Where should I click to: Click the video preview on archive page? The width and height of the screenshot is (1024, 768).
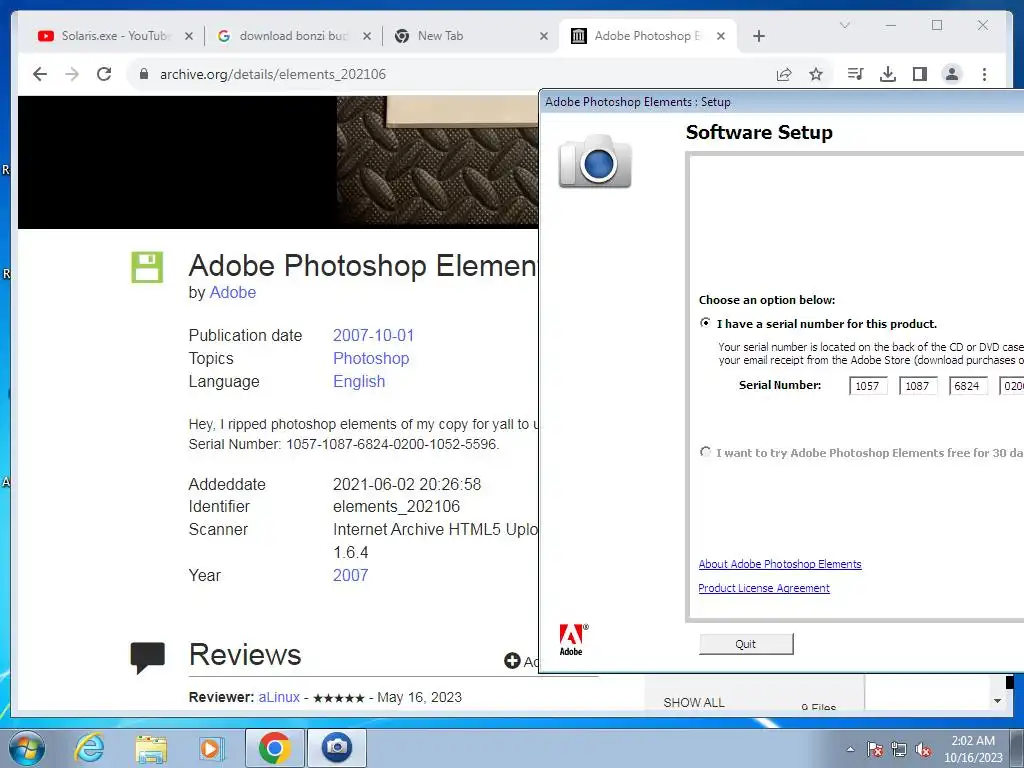coord(278,162)
